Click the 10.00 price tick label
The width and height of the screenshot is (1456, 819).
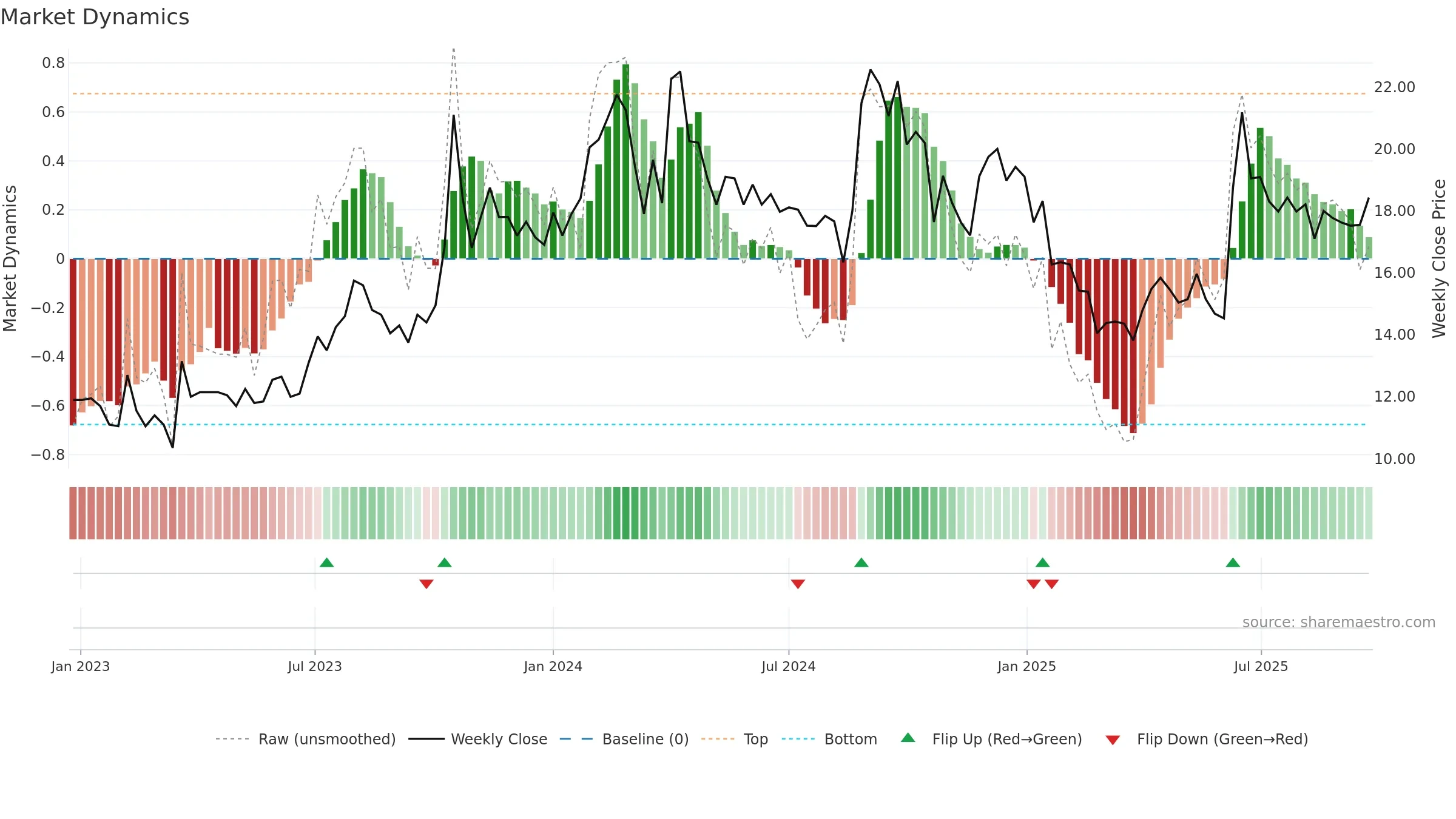(1395, 459)
